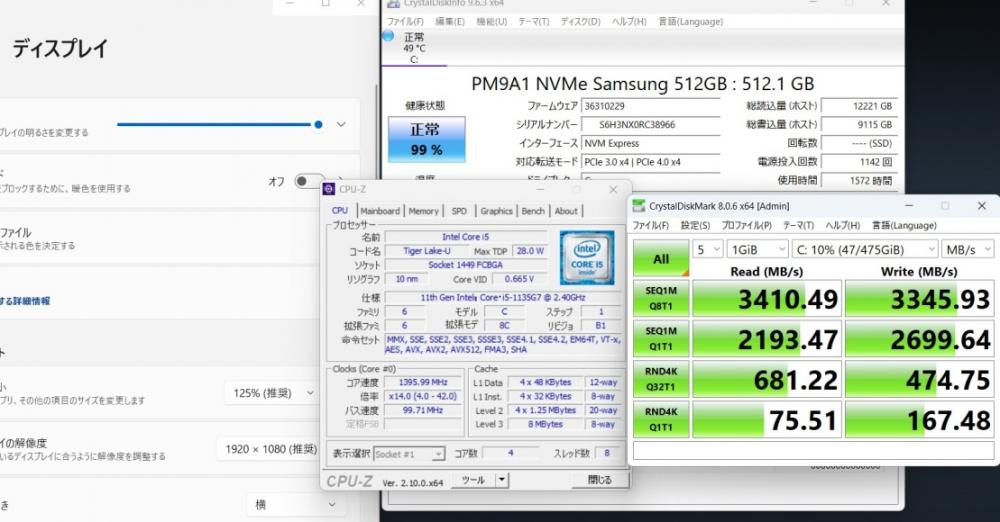Viewport: 1000px width, 522px height.
Task: Toggle the night light switch set to オフ
Action: click(x=309, y=181)
